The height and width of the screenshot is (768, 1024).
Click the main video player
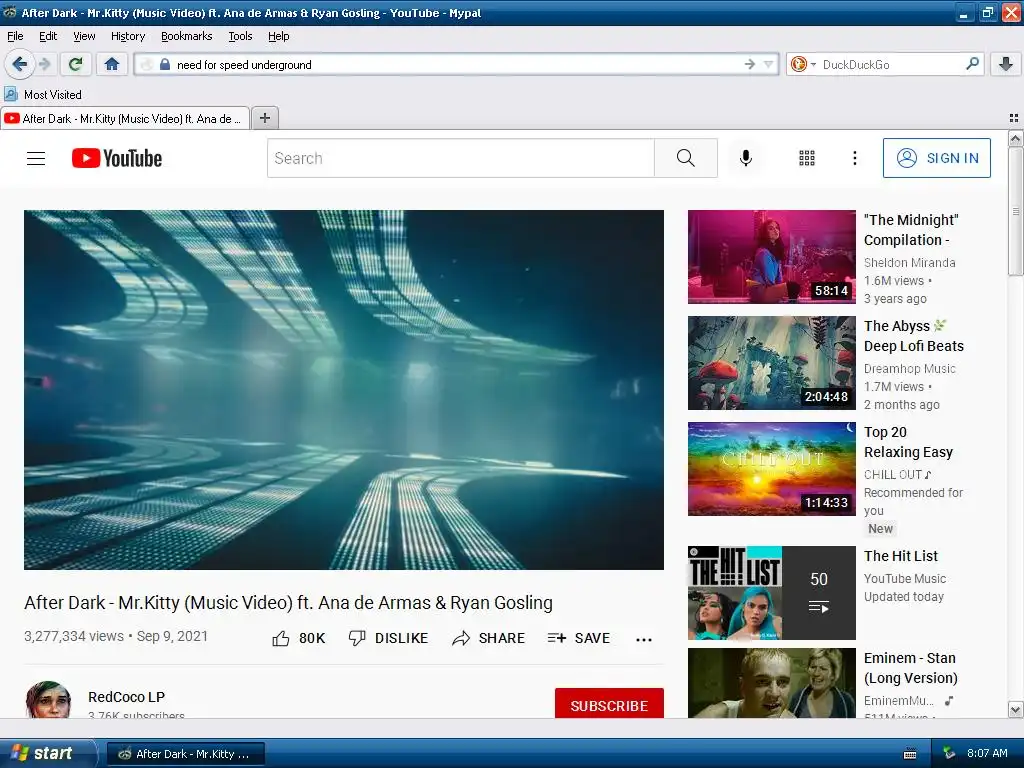(x=344, y=390)
